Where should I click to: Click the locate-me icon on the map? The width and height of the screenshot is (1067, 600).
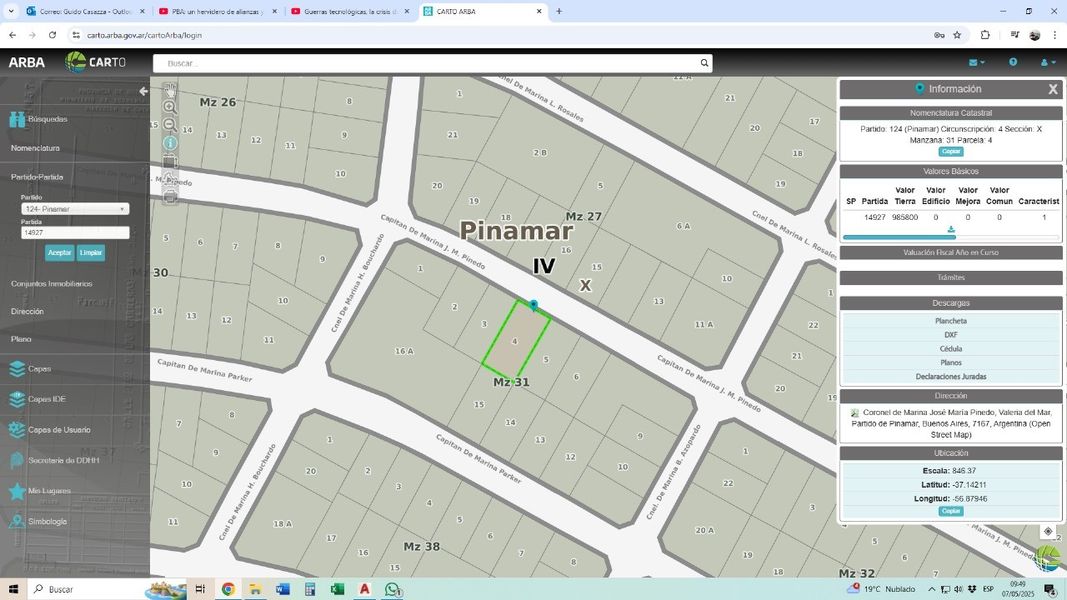(x=1048, y=531)
